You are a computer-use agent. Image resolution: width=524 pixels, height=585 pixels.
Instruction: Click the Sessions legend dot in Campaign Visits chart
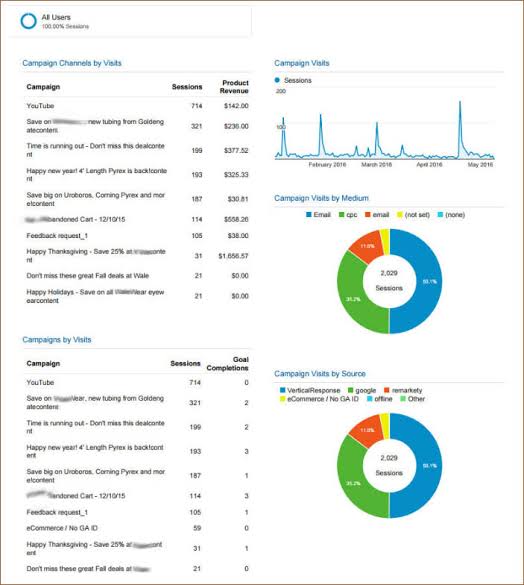pos(277,80)
